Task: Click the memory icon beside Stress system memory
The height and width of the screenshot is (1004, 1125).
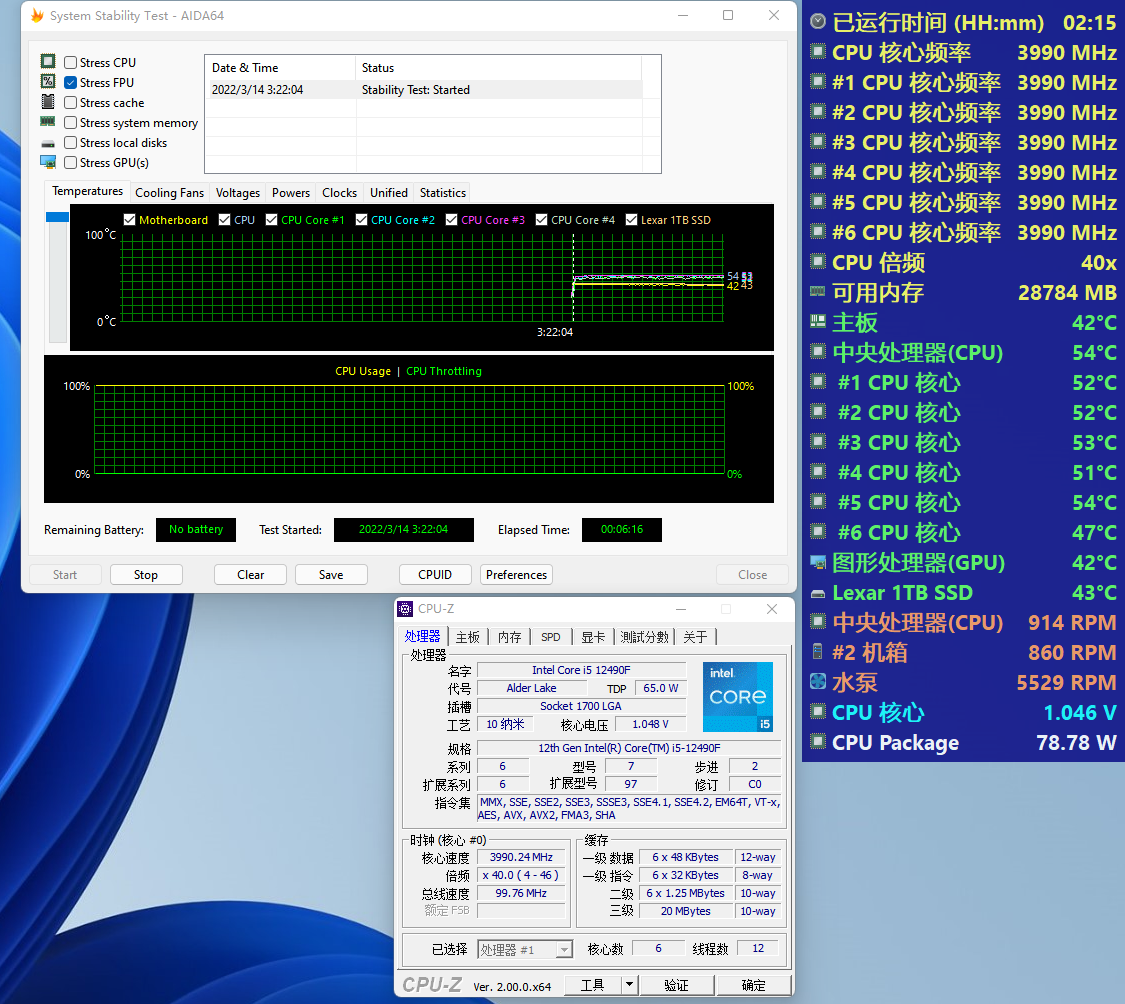Action: coord(47,122)
